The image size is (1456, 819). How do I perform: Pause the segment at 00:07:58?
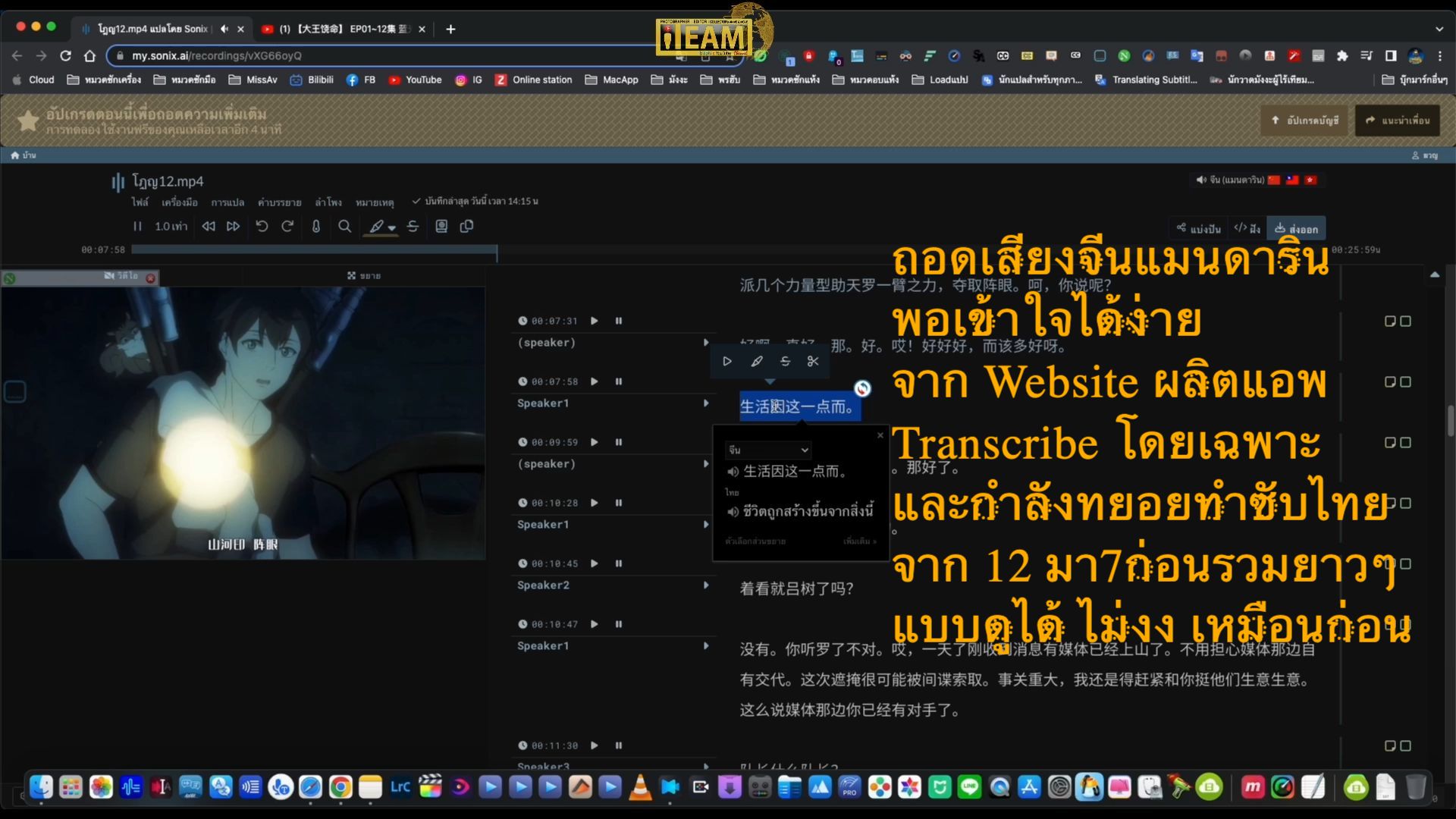(x=619, y=381)
